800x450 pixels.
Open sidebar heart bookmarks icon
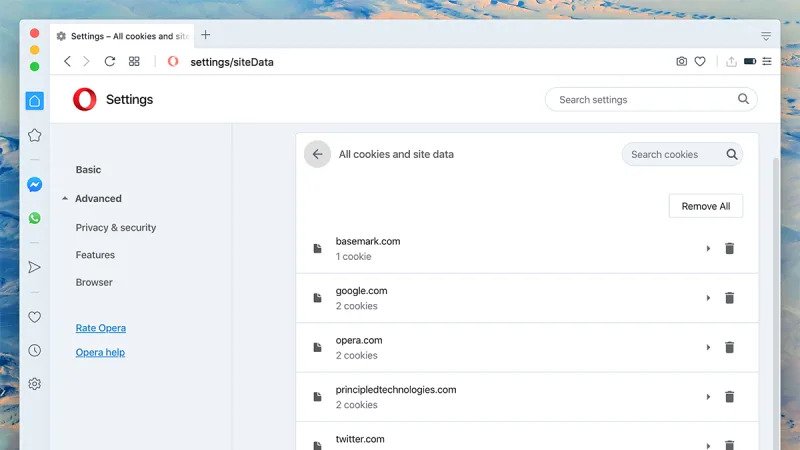click(35, 317)
